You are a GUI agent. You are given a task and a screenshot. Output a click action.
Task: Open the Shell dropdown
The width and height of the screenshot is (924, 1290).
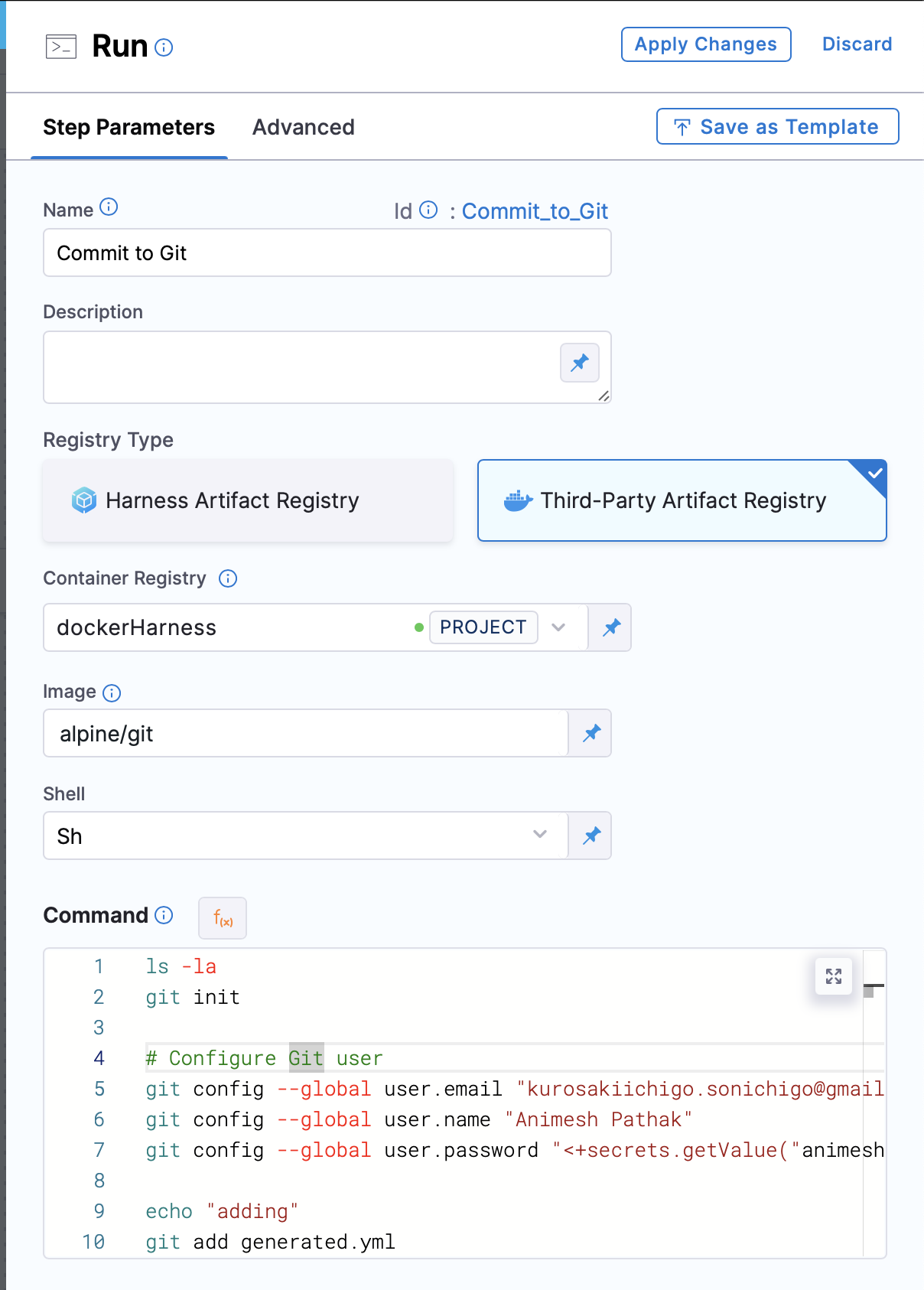540,836
